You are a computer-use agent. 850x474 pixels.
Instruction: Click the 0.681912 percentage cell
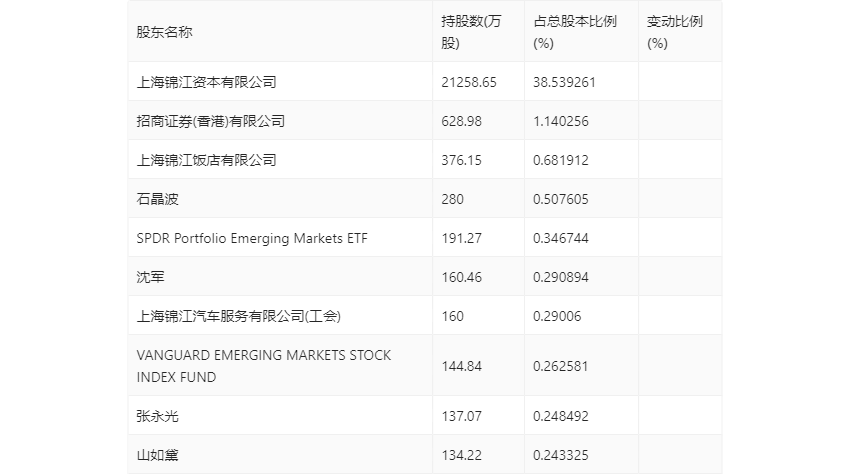click(561, 160)
